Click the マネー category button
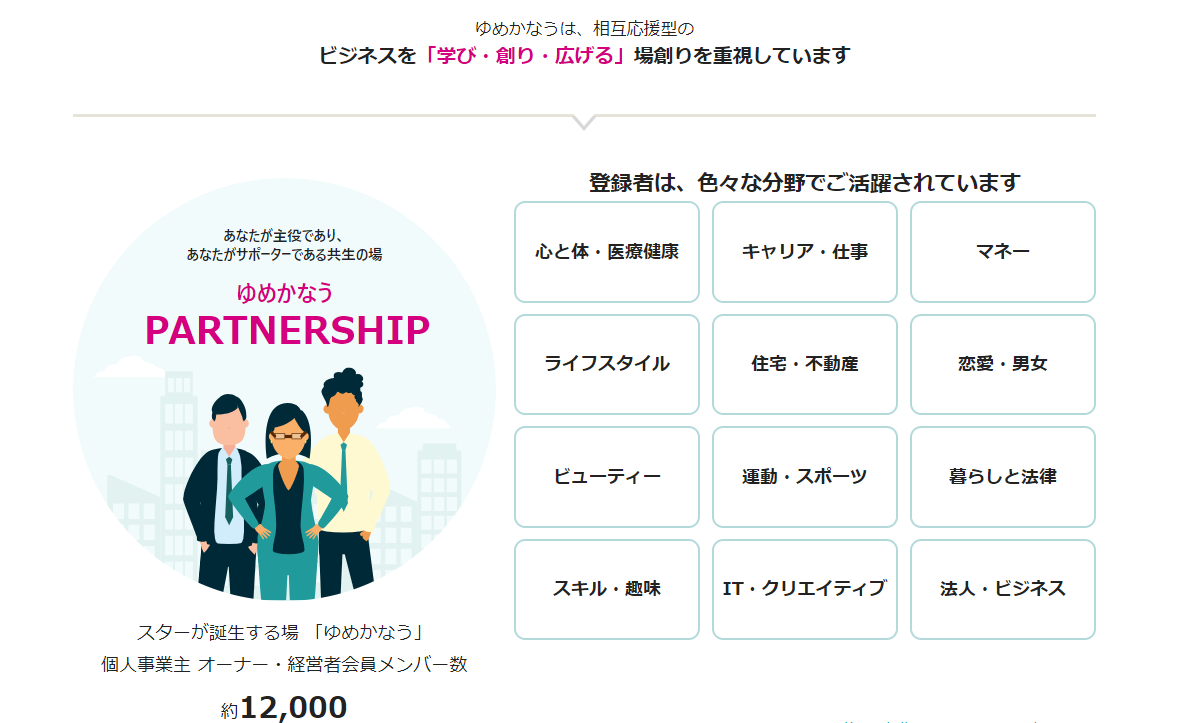Screen dimensions: 1179x723 click(x=1002, y=252)
